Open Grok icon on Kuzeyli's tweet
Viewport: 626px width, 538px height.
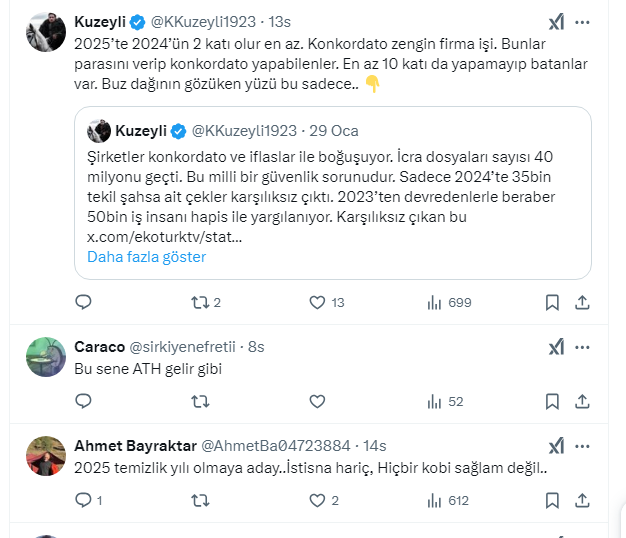point(557,22)
